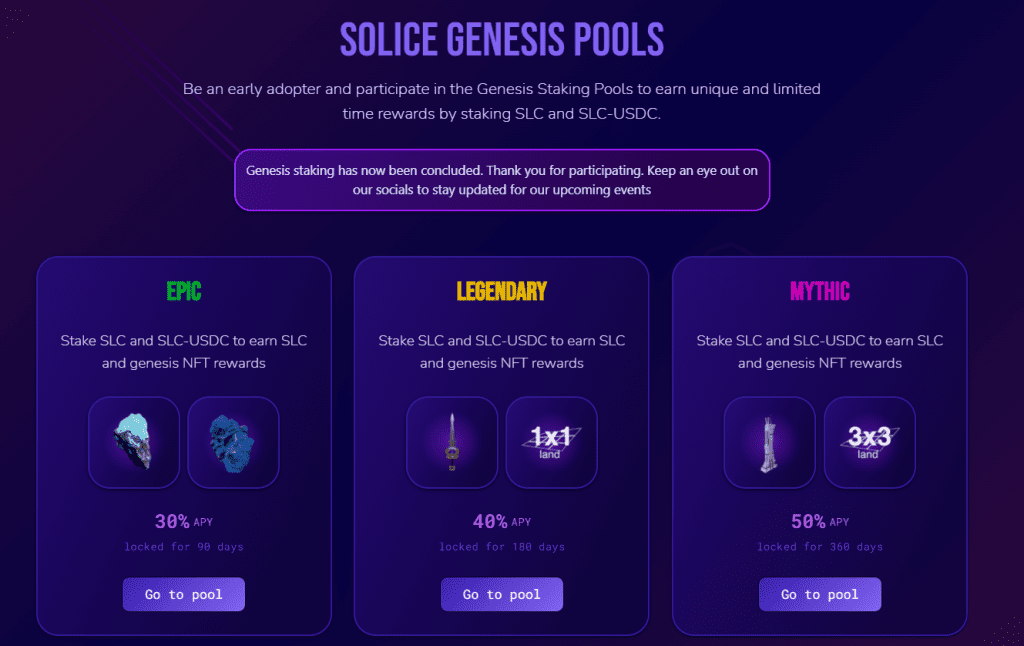1024x646 pixels.
Task: Click the genesis staking concluded notice banner
Action: click(502, 180)
